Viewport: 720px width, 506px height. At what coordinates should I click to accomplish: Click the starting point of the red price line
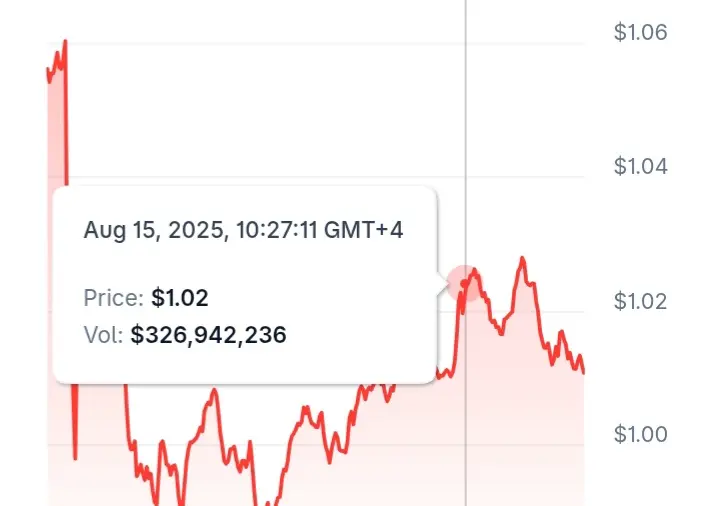(x=48, y=69)
